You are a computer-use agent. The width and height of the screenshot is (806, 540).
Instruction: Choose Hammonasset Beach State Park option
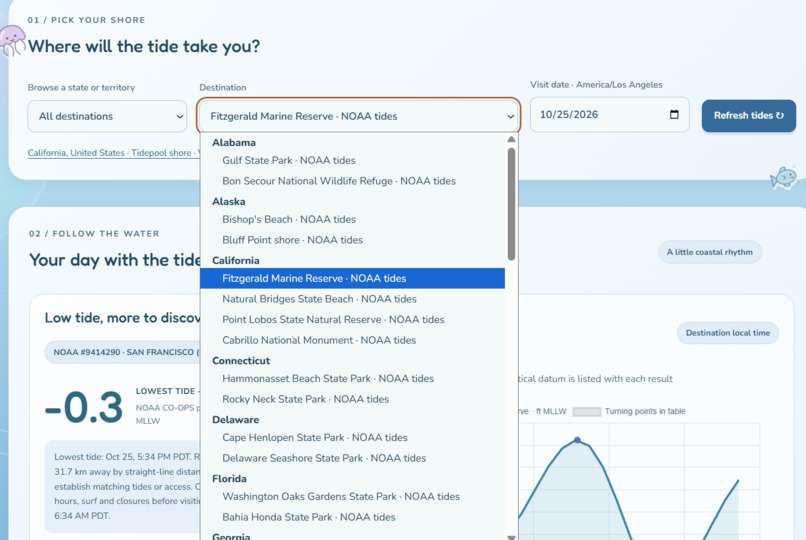point(352,379)
